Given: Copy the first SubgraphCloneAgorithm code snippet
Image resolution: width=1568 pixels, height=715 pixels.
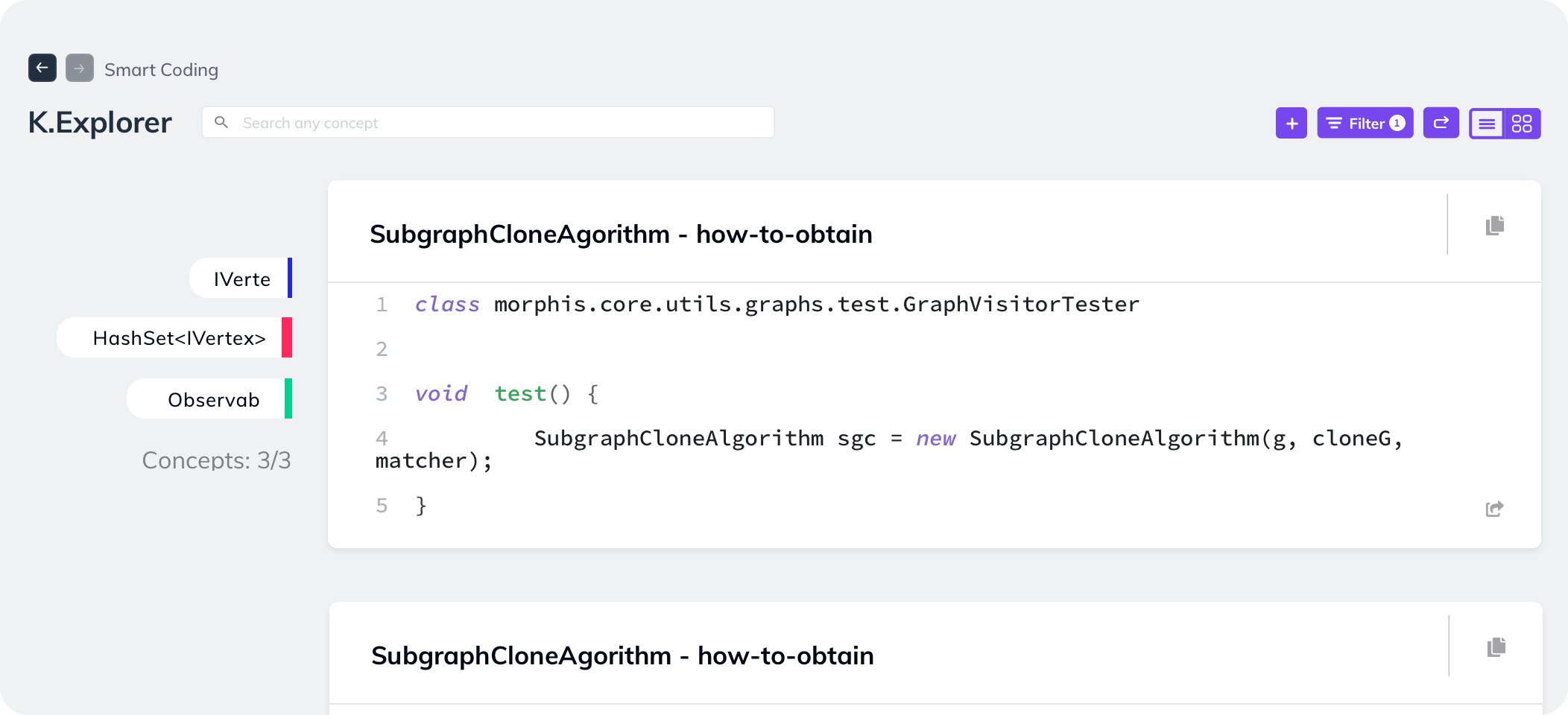Looking at the screenshot, I should click(1494, 225).
